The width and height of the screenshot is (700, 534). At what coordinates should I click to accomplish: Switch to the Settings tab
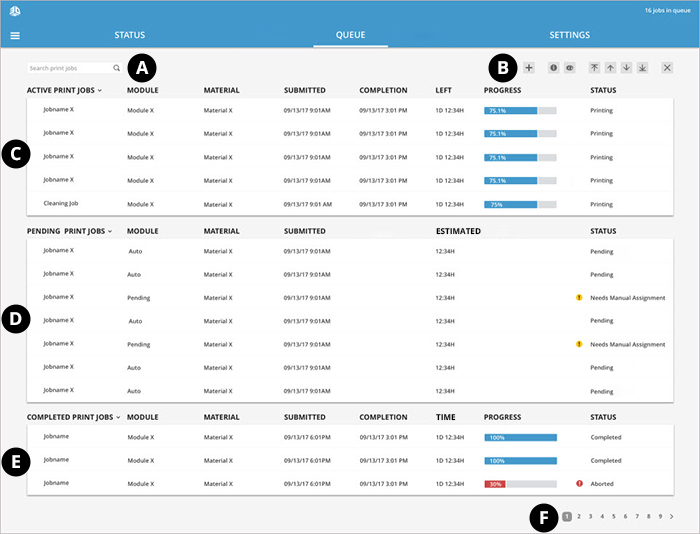(569, 35)
